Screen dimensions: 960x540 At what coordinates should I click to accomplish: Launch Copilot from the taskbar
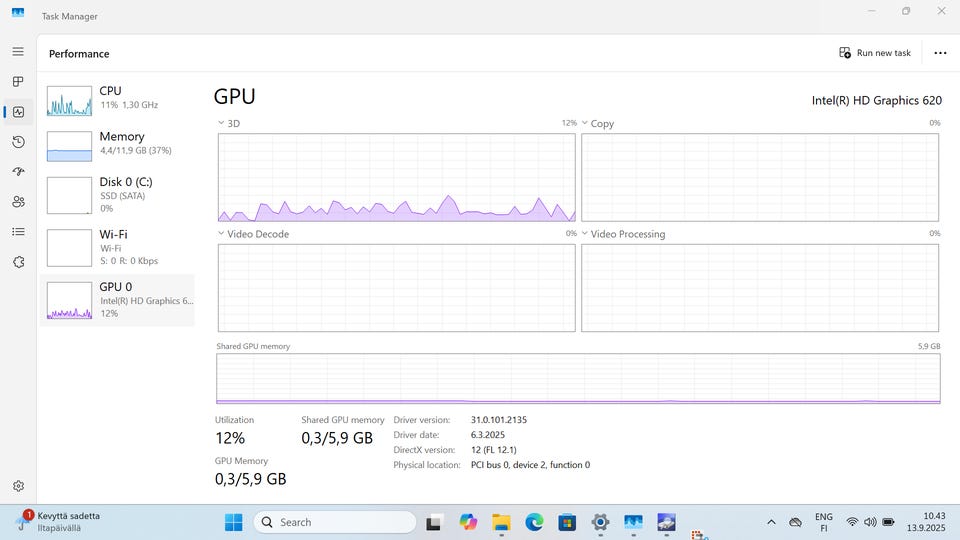pyautogui.click(x=468, y=522)
